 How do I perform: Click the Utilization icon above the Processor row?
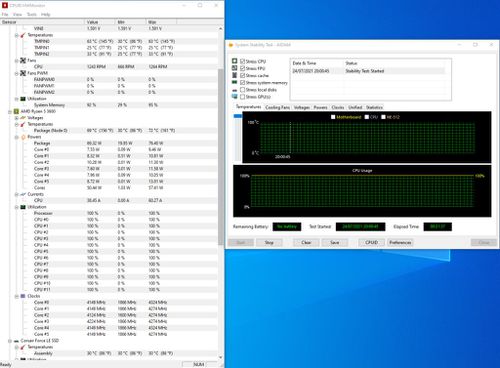pyautogui.click(x=23, y=207)
